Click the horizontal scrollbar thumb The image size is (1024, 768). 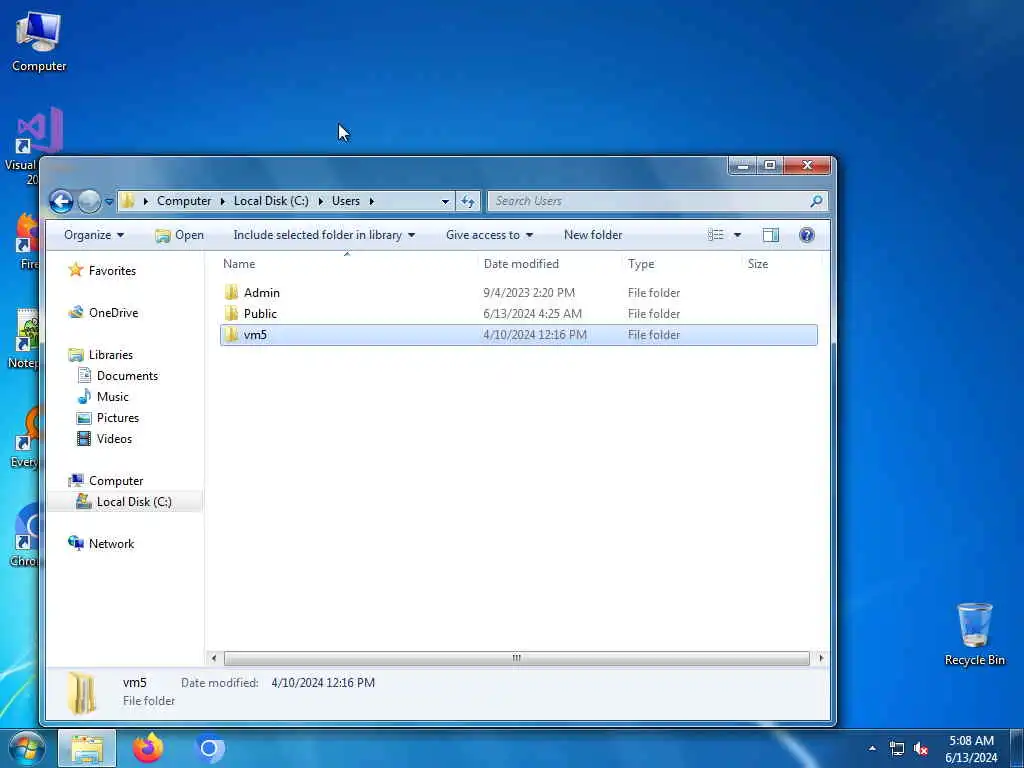(517, 658)
